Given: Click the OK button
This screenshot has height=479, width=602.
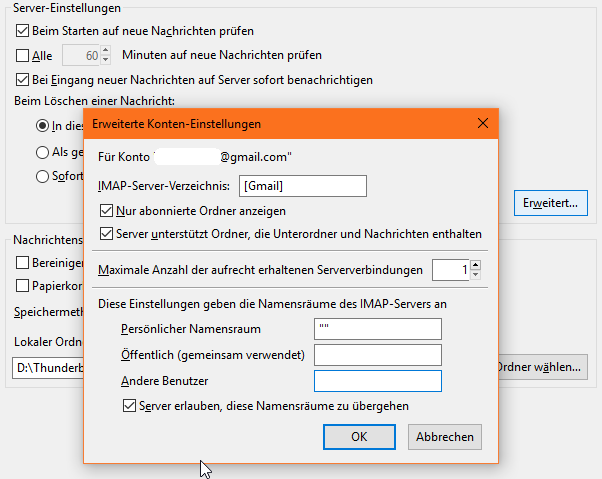Looking at the screenshot, I should tap(359, 437).
